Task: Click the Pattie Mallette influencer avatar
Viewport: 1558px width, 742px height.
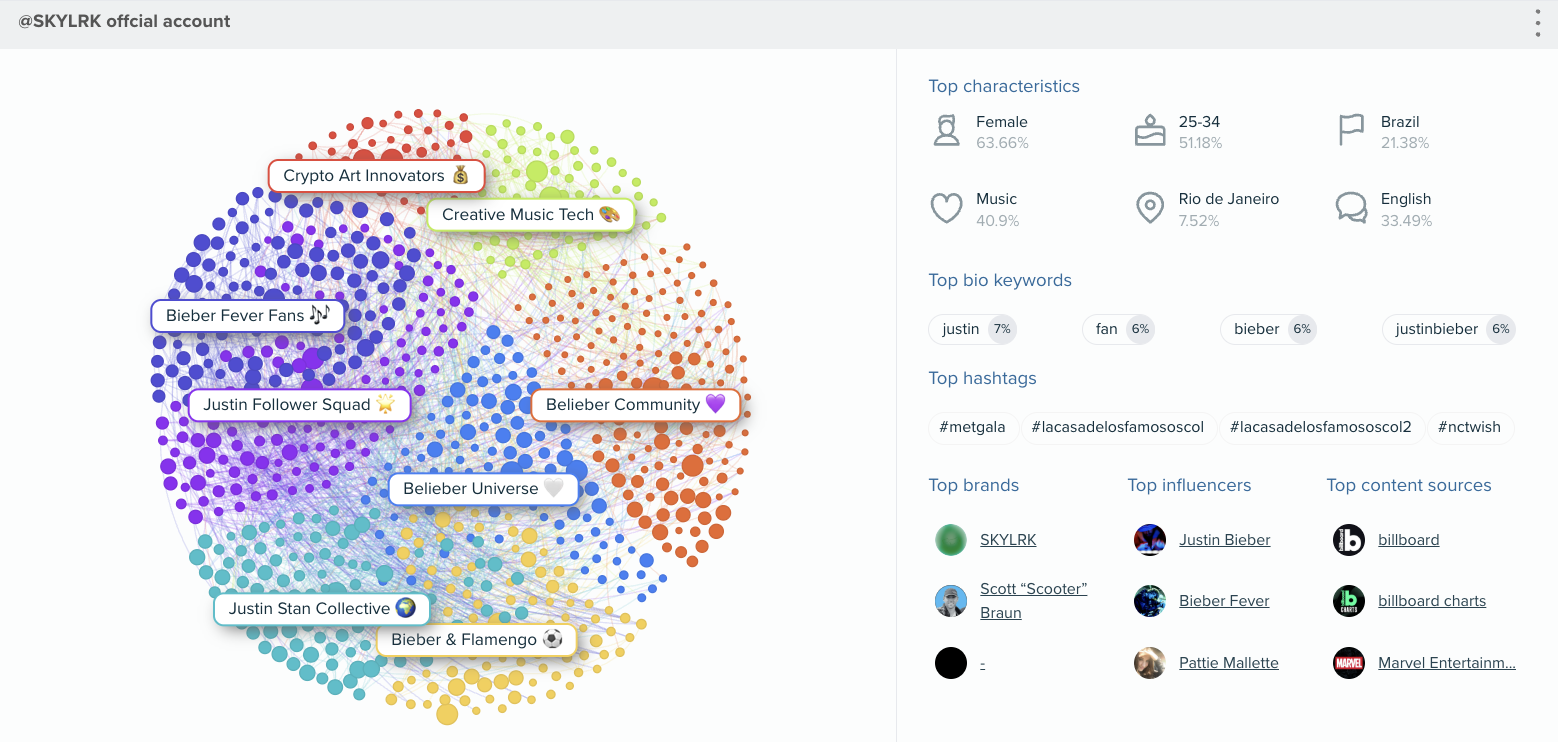Action: [1150, 663]
